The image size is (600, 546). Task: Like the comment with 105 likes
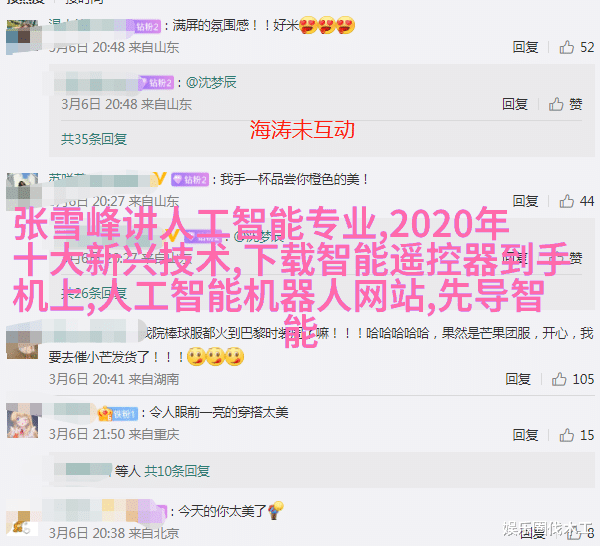tap(559, 379)
